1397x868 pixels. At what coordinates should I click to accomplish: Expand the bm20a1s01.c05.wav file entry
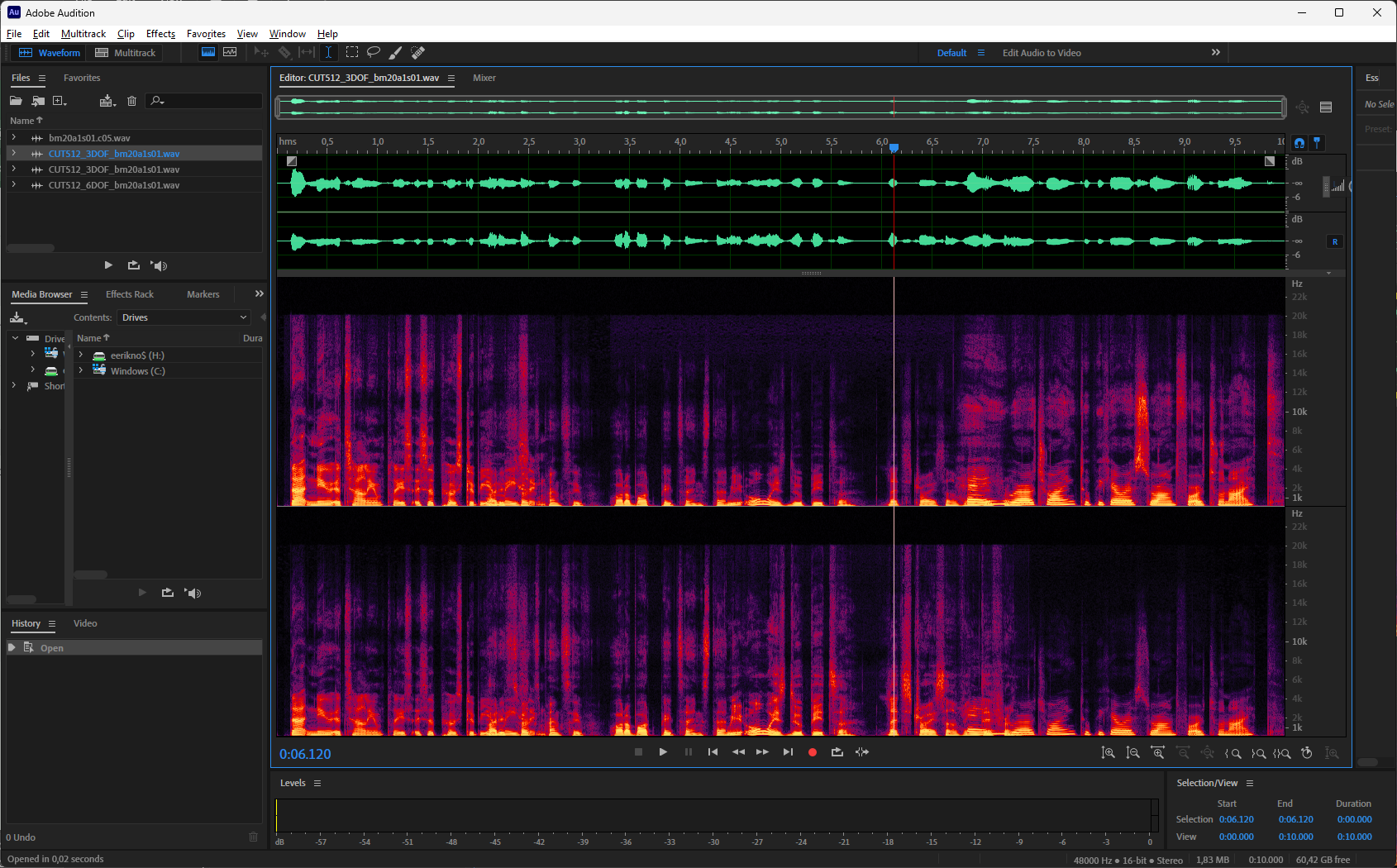pos(14,138)
